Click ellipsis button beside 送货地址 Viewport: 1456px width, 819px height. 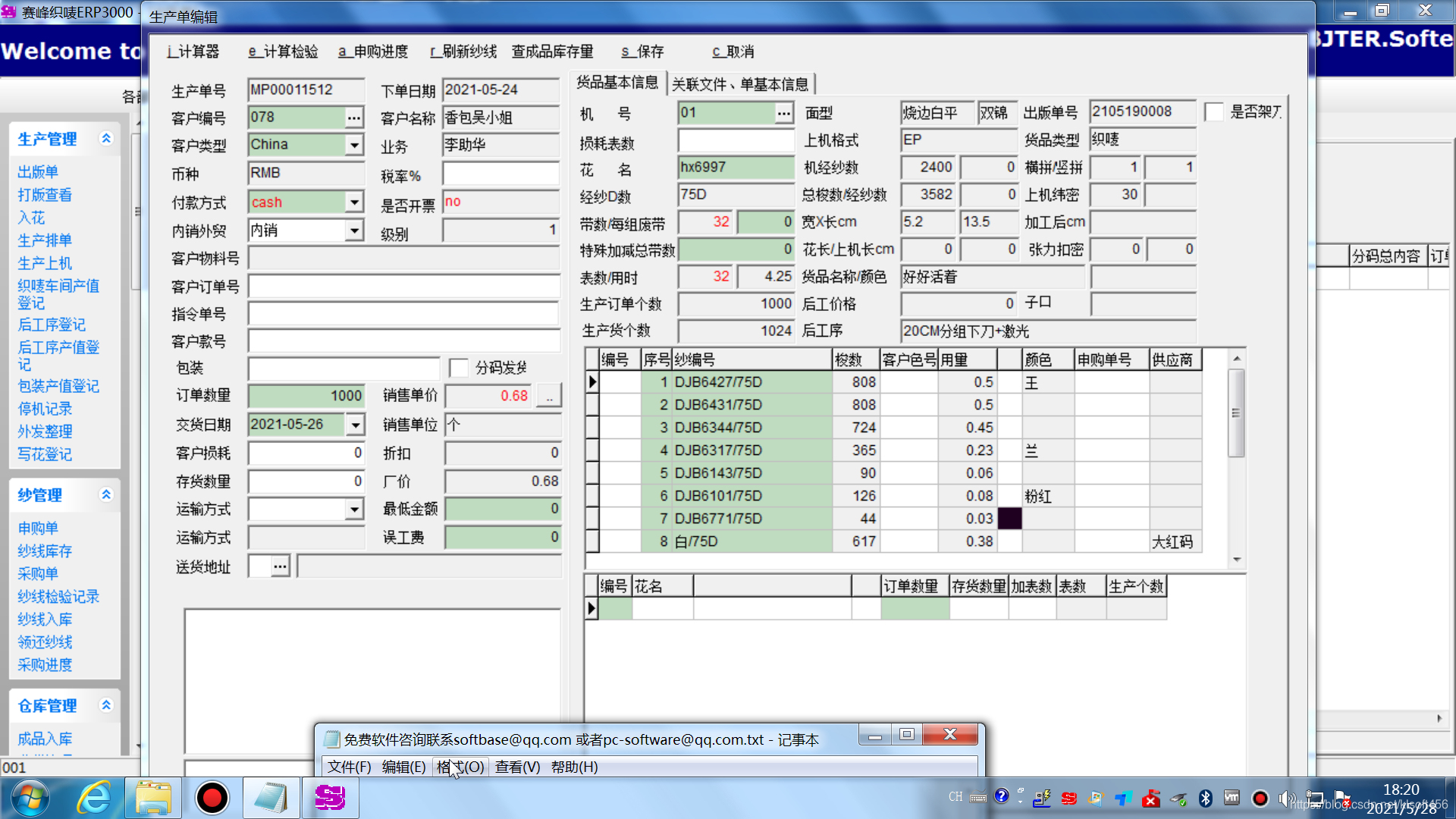280,566
